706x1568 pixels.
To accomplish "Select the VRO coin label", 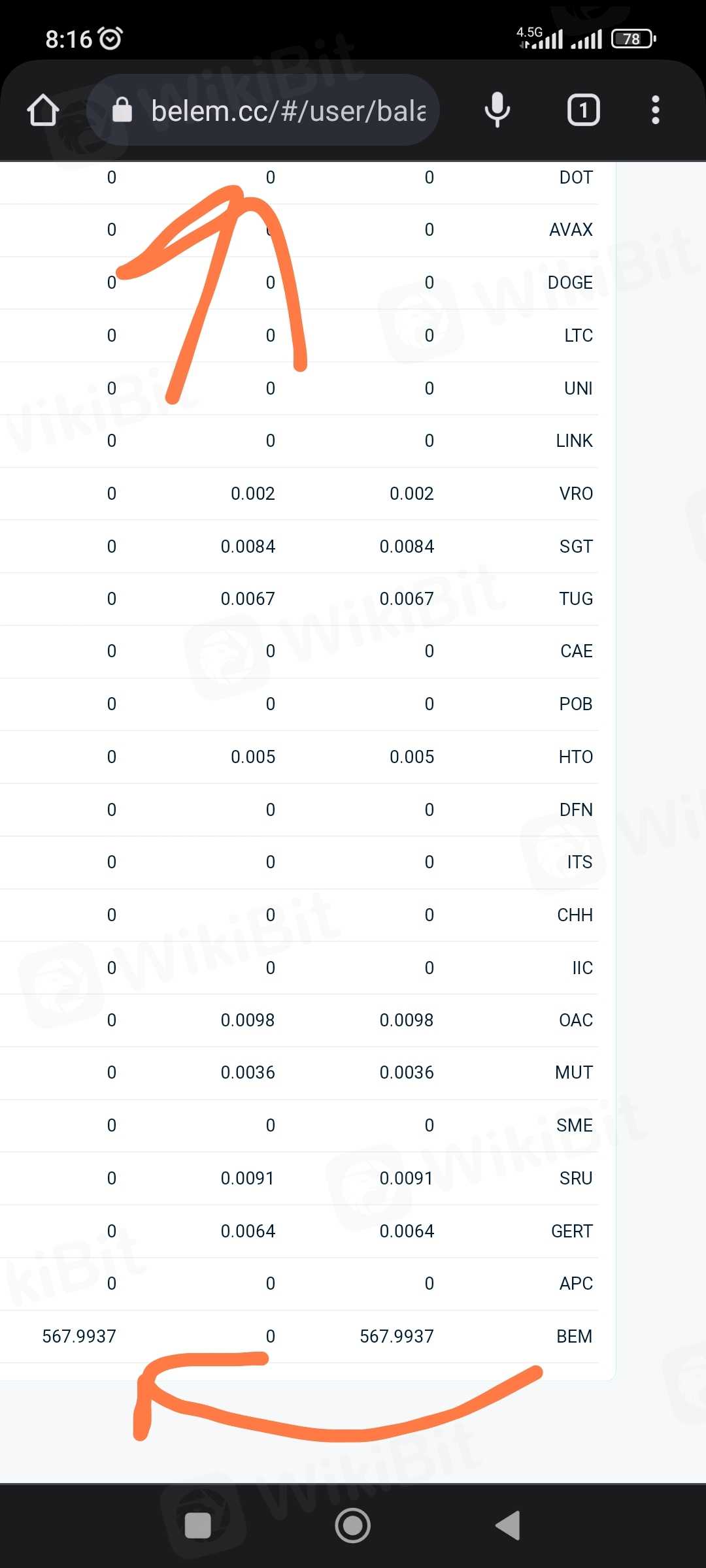I will 576,493.
